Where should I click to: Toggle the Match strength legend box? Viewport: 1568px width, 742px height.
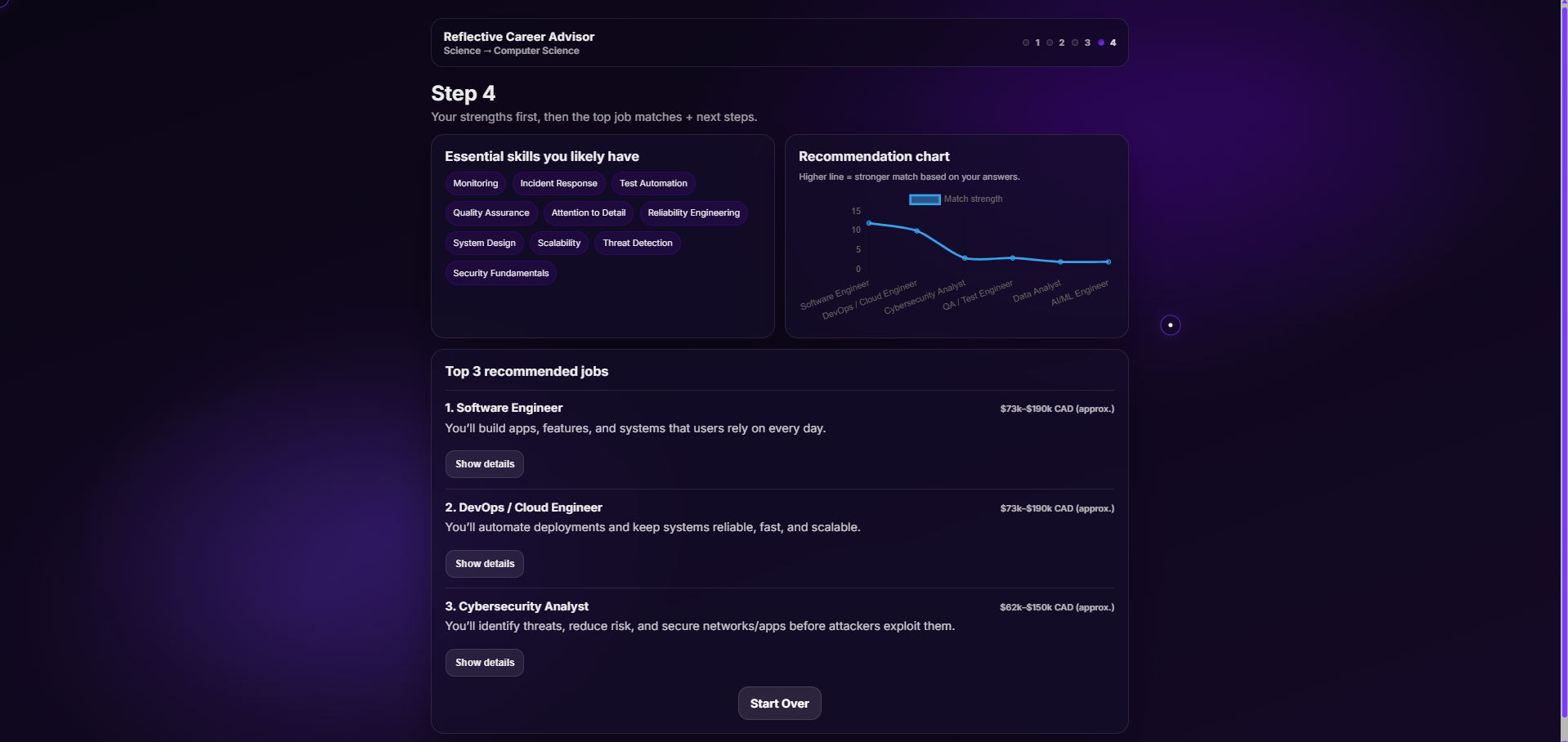click(x=925, y=199)
